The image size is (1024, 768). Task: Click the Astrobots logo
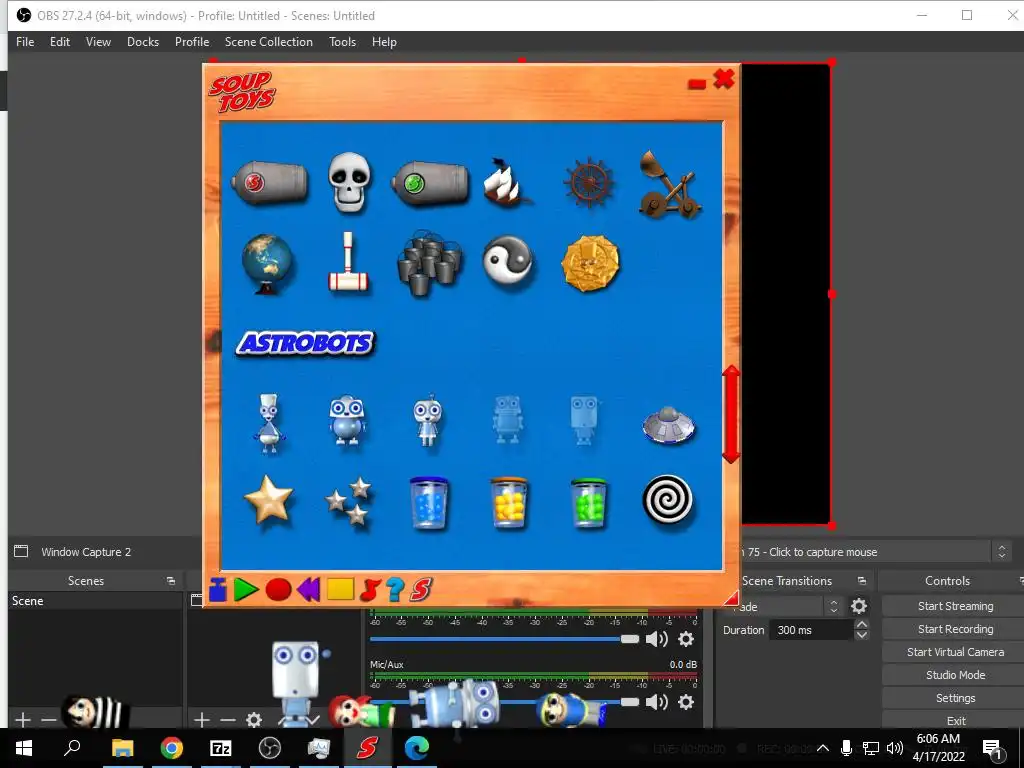306,343
